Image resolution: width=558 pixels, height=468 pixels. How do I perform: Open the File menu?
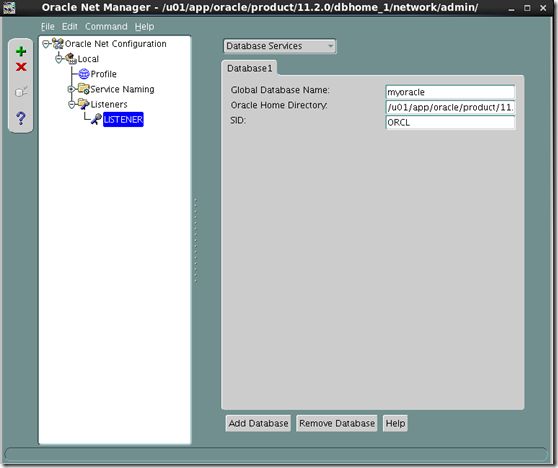pos(47,26)
